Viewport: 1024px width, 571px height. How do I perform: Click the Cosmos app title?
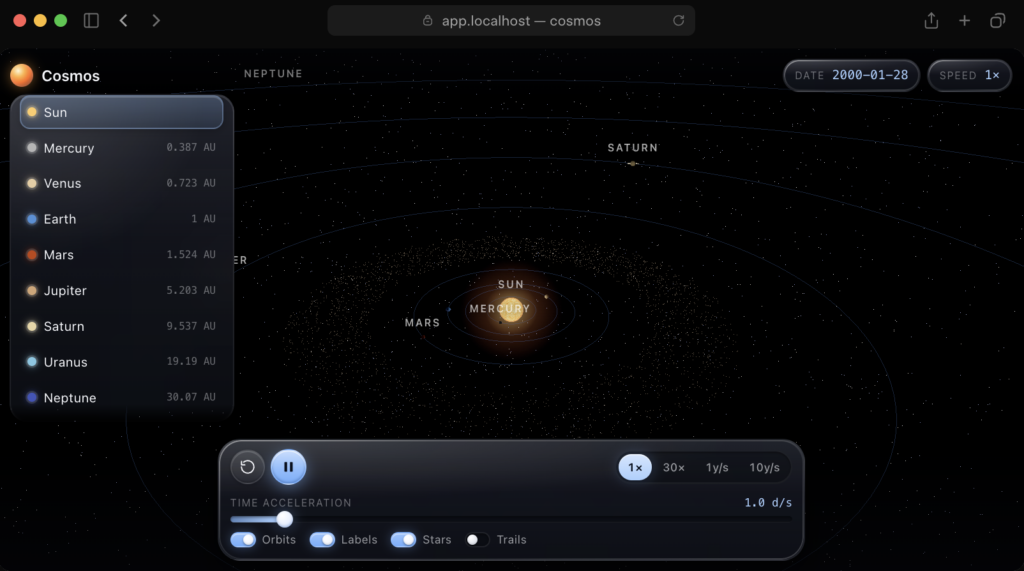click(x=71, y=76)
